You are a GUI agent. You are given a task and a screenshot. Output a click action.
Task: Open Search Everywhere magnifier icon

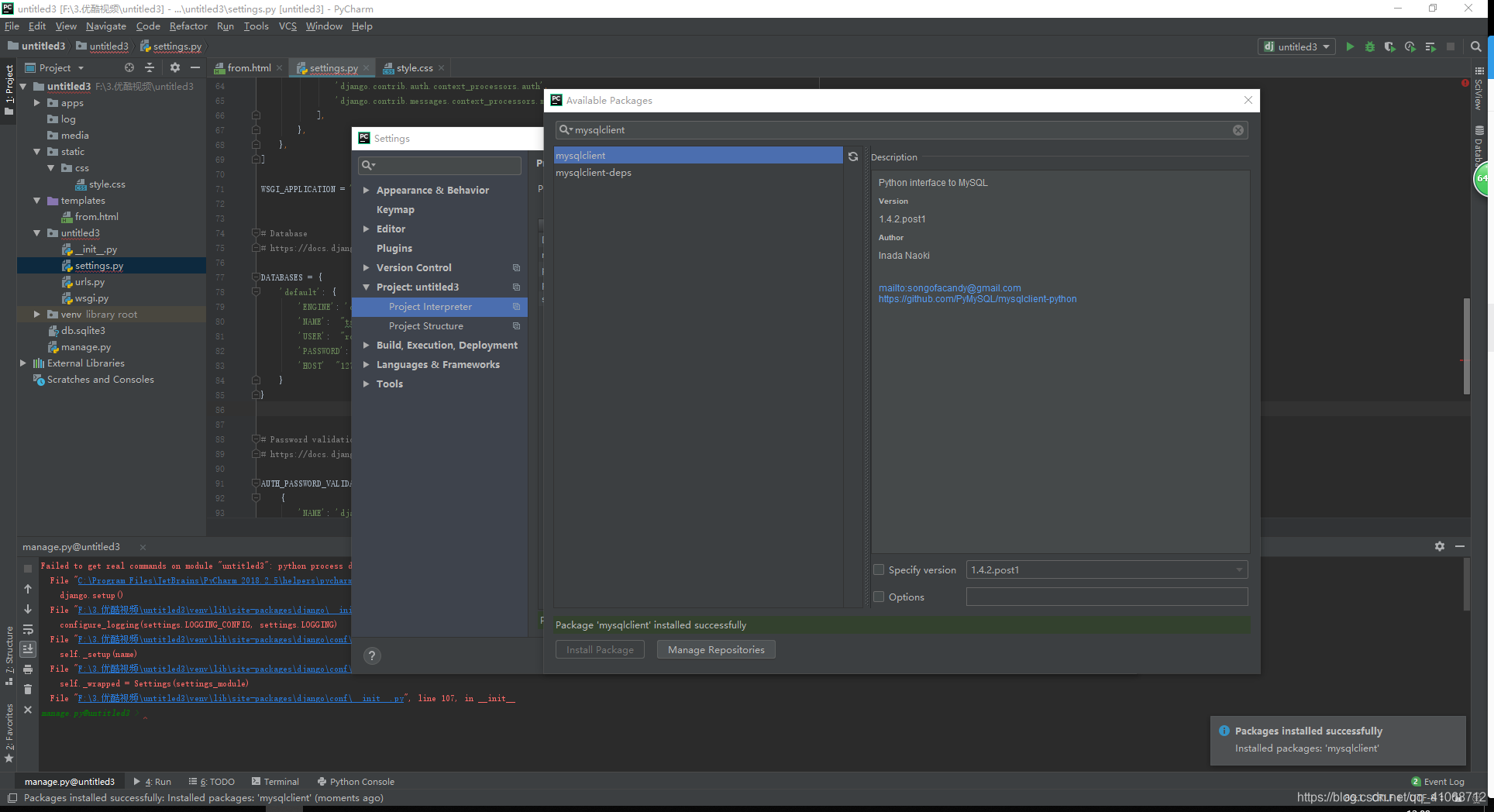click(1476, 46)
